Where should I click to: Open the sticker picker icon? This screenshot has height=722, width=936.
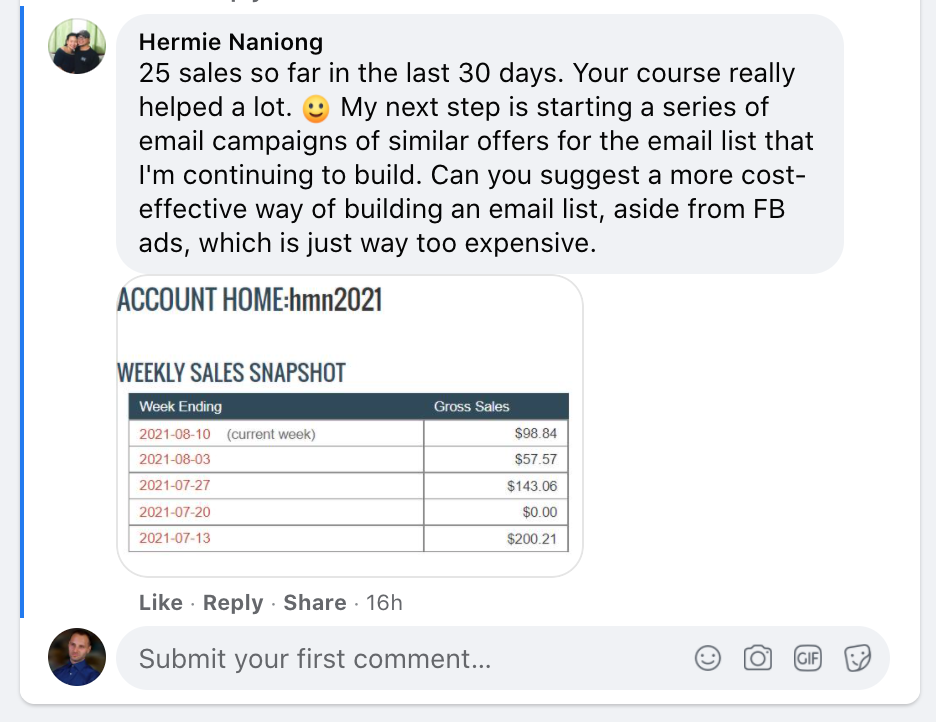point(856,658)
